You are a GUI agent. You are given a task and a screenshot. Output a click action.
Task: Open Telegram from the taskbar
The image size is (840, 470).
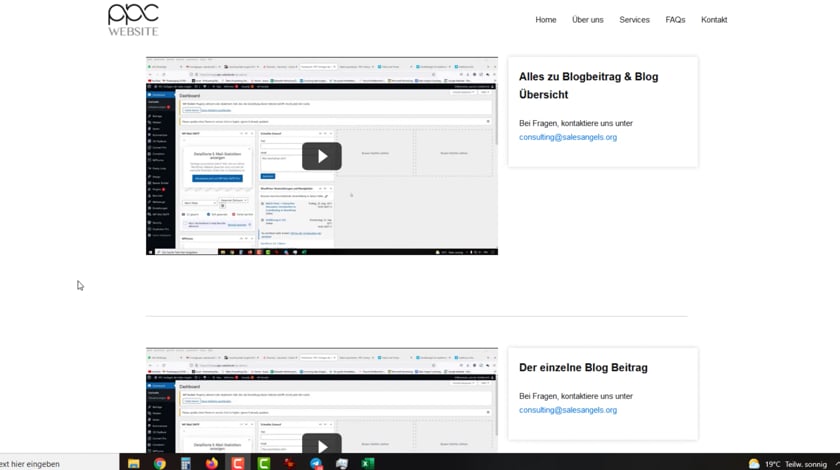(x=316, y=464)
